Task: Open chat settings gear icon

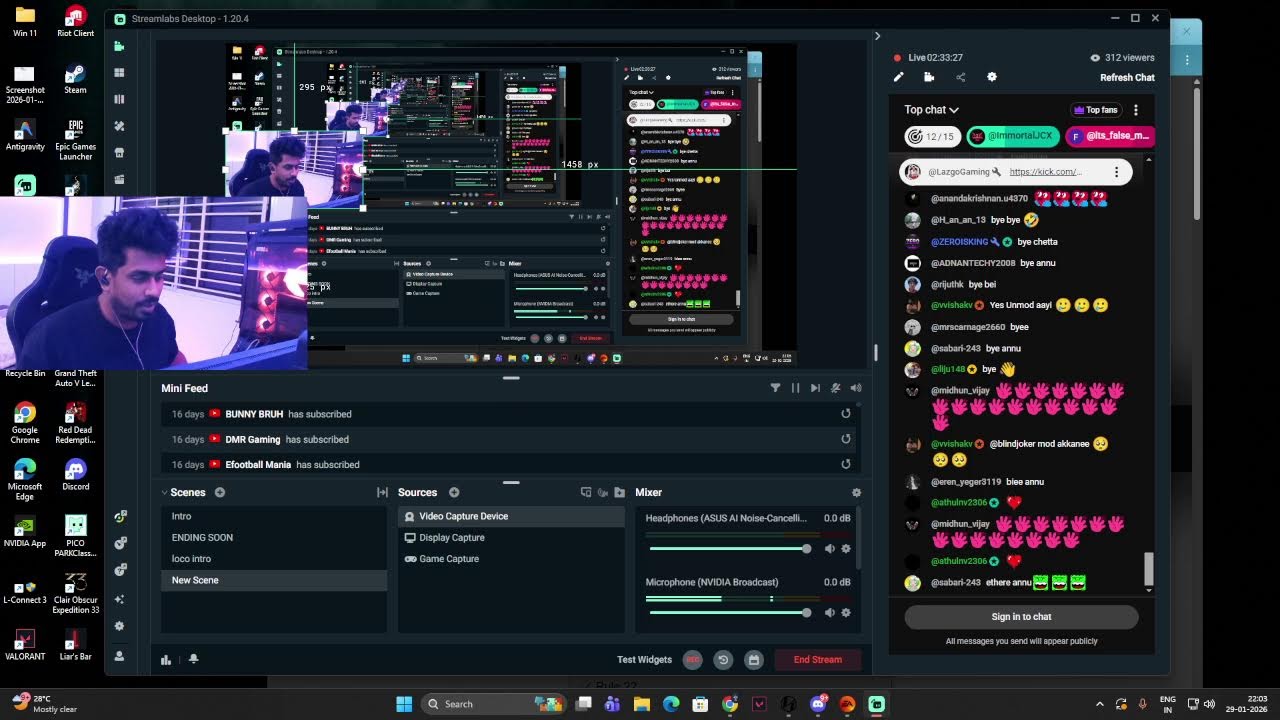Action: pyautogui.click(x=992, y=77)
